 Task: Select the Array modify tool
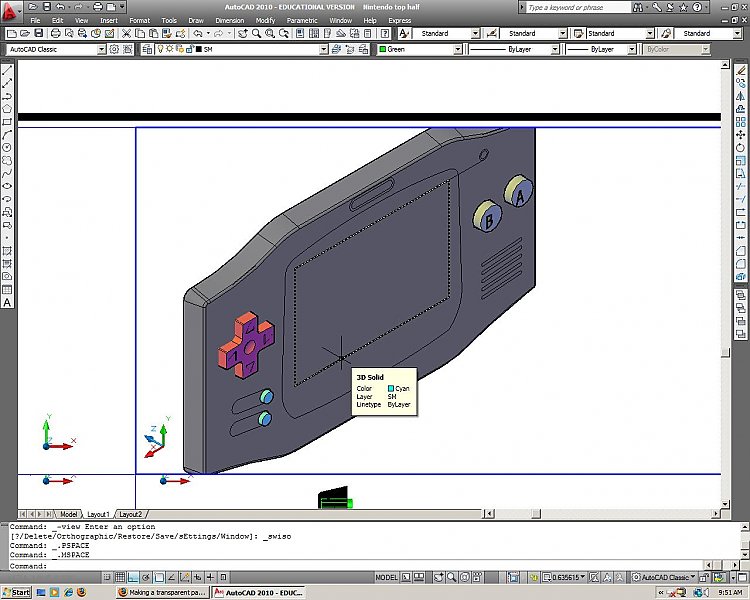[740, 122]
